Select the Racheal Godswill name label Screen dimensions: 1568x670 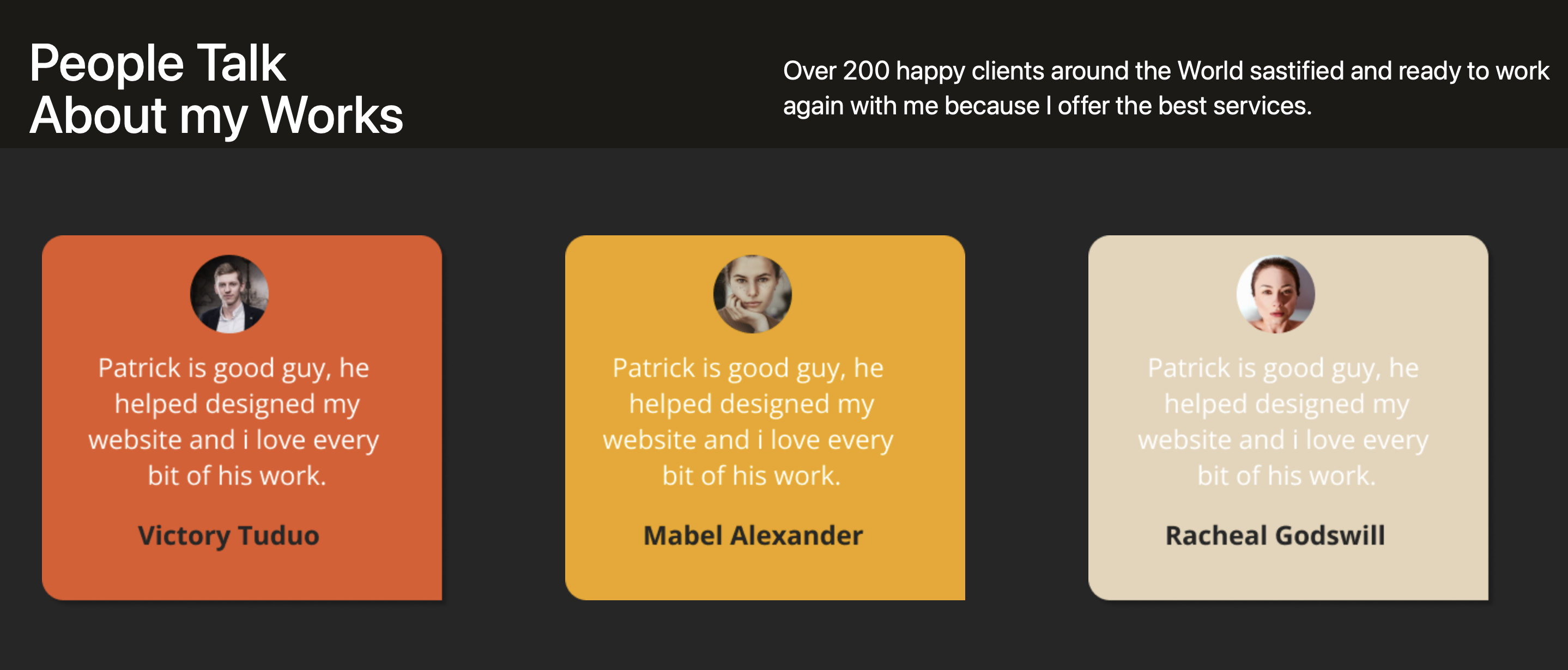coord(1275,535)
